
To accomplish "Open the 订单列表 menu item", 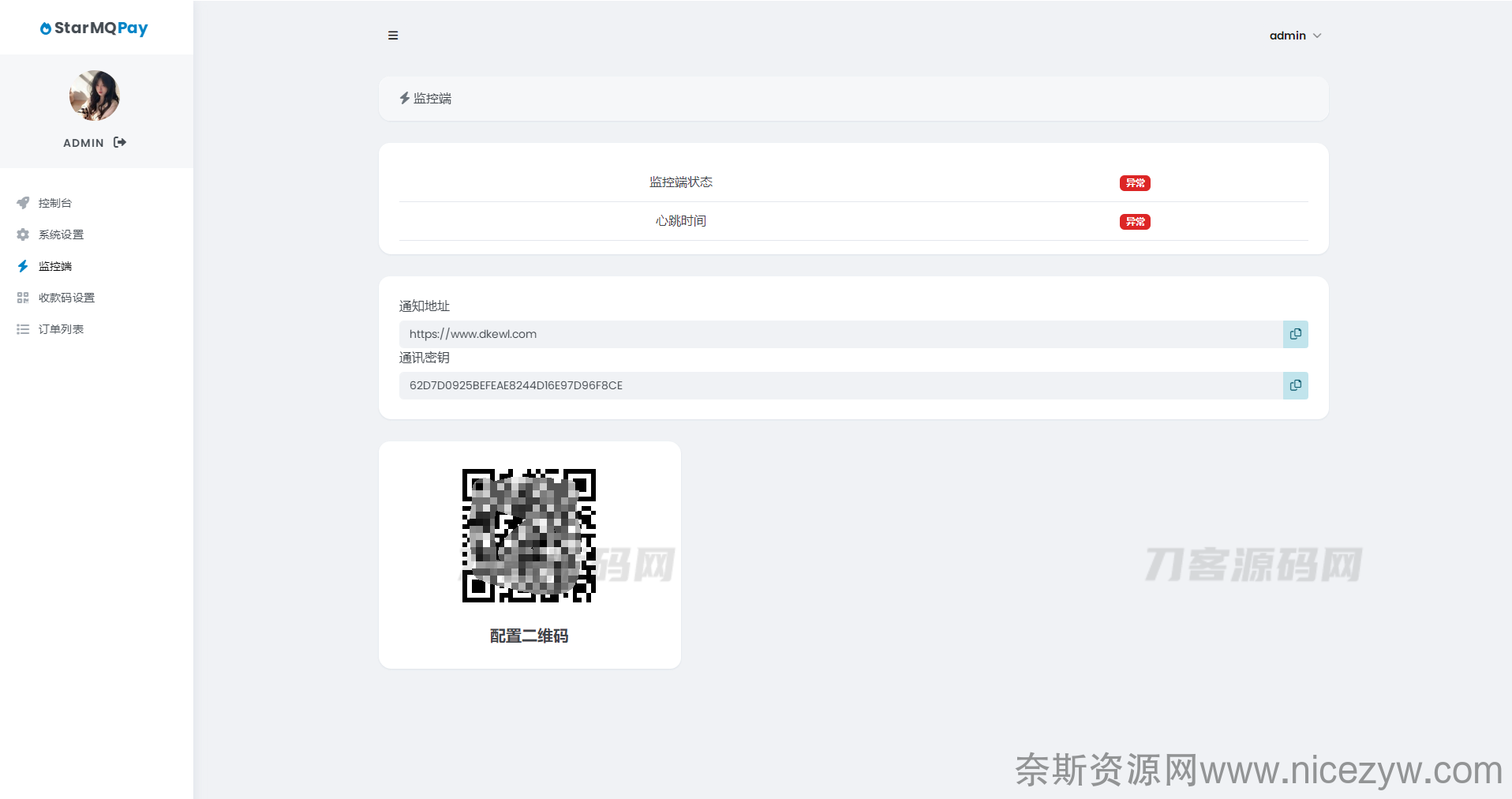I will pos(61,329).
